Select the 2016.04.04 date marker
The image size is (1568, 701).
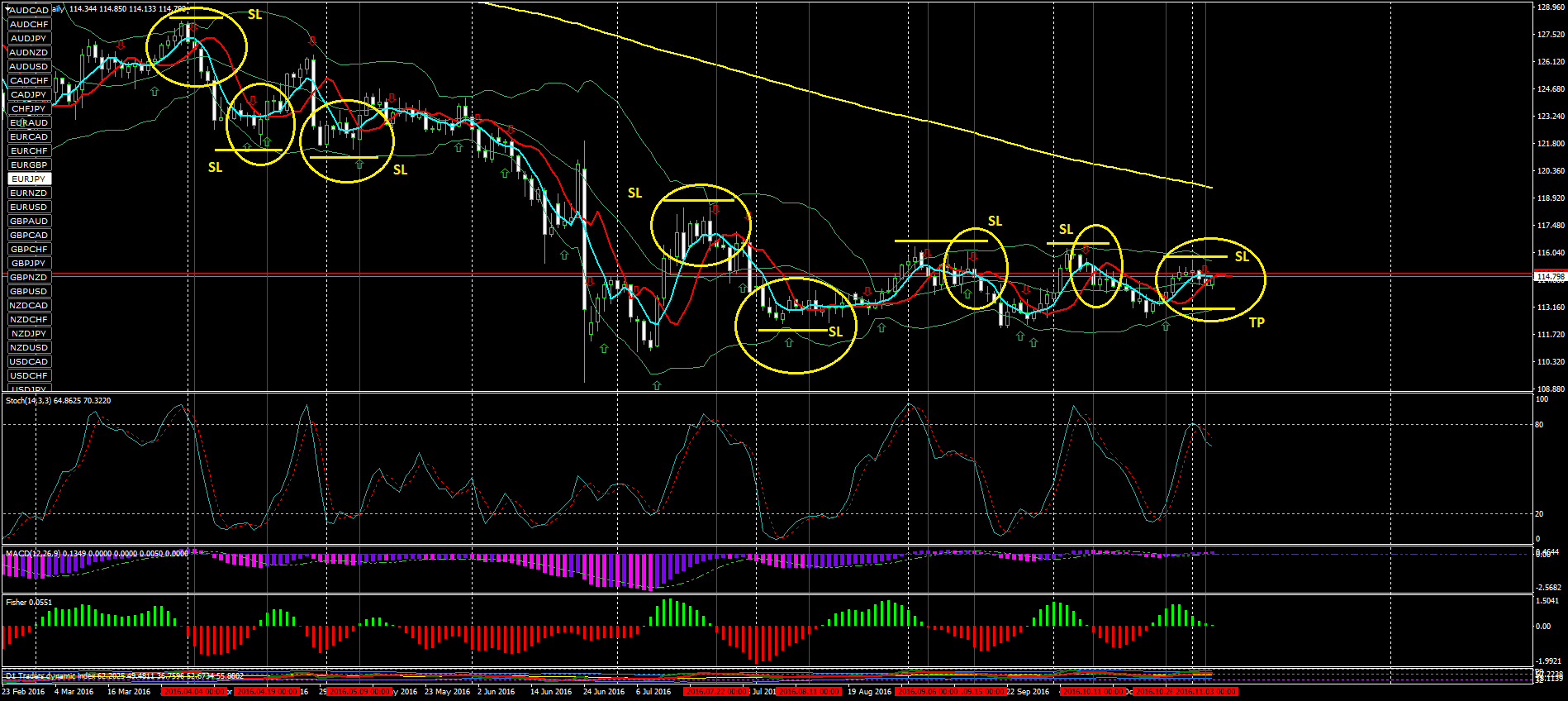pyautogui.click(x=194, y=692)
